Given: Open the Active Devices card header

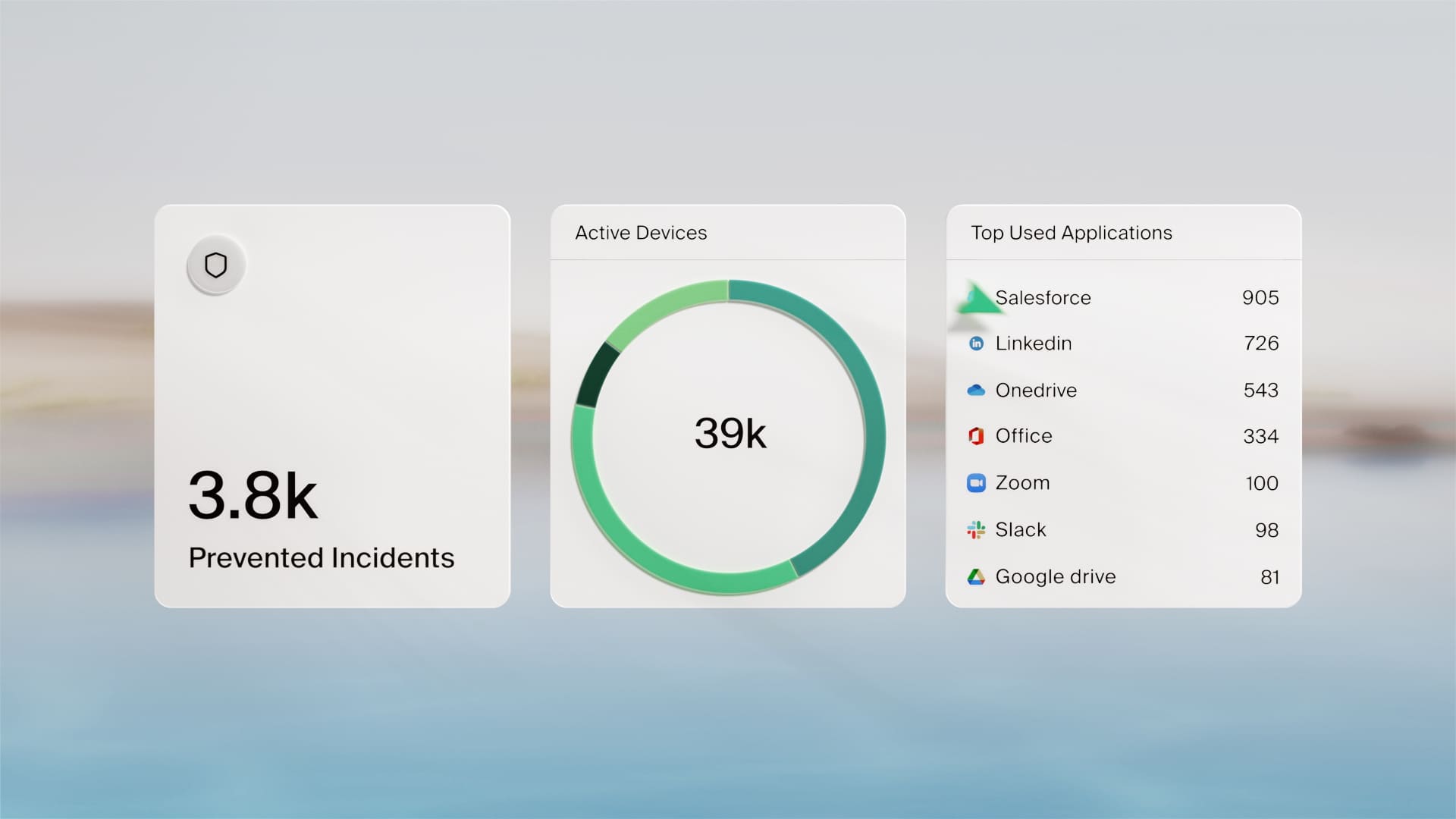Looking at the screenshot, I should (641, 233).
